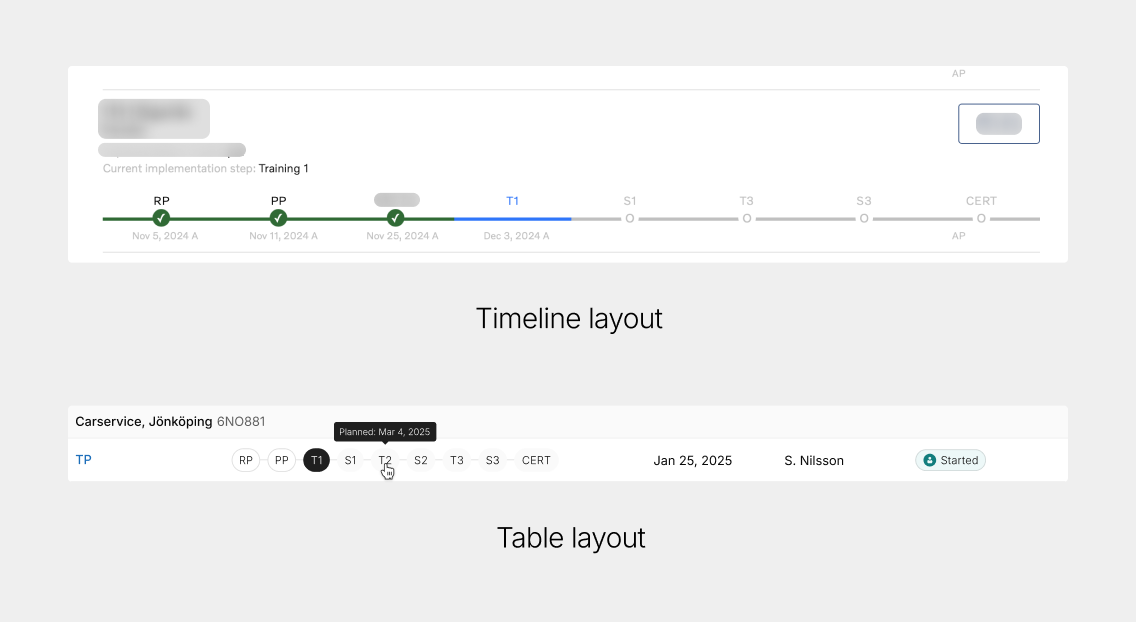
Task: Open the TP link in the table
Action: 84,460
